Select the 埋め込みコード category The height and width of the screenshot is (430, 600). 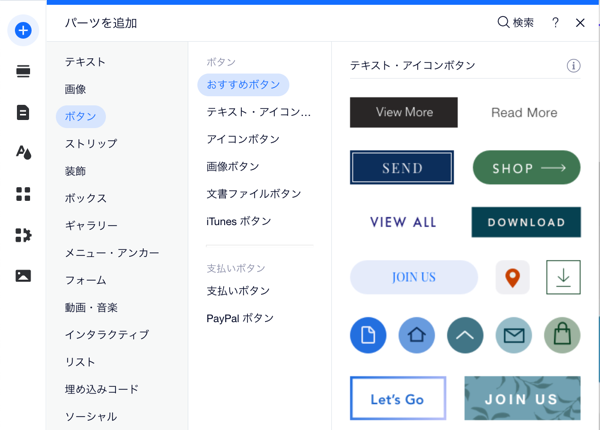click(101, 389)
